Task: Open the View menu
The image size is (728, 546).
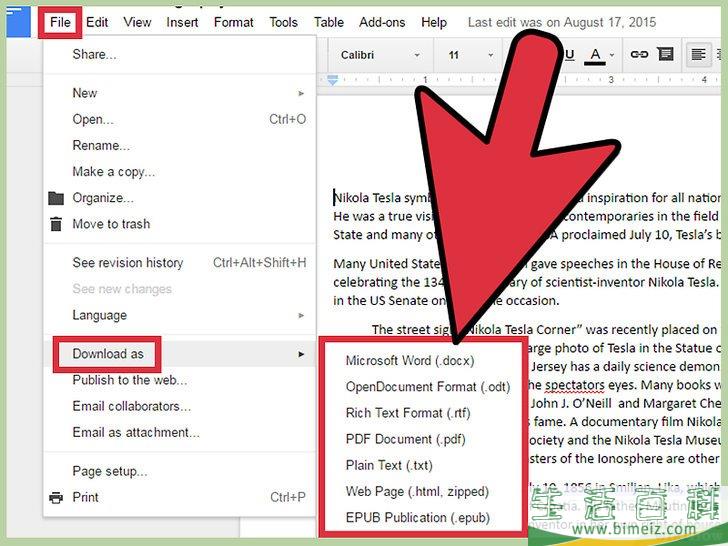Action: click(x=137, y=22)
